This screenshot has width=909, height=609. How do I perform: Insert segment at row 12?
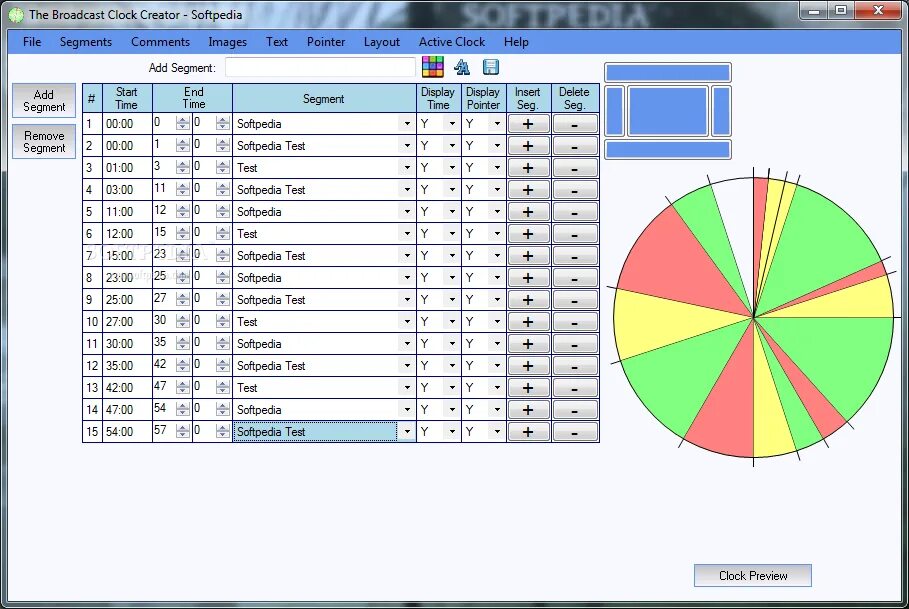[x=529, y=366]
